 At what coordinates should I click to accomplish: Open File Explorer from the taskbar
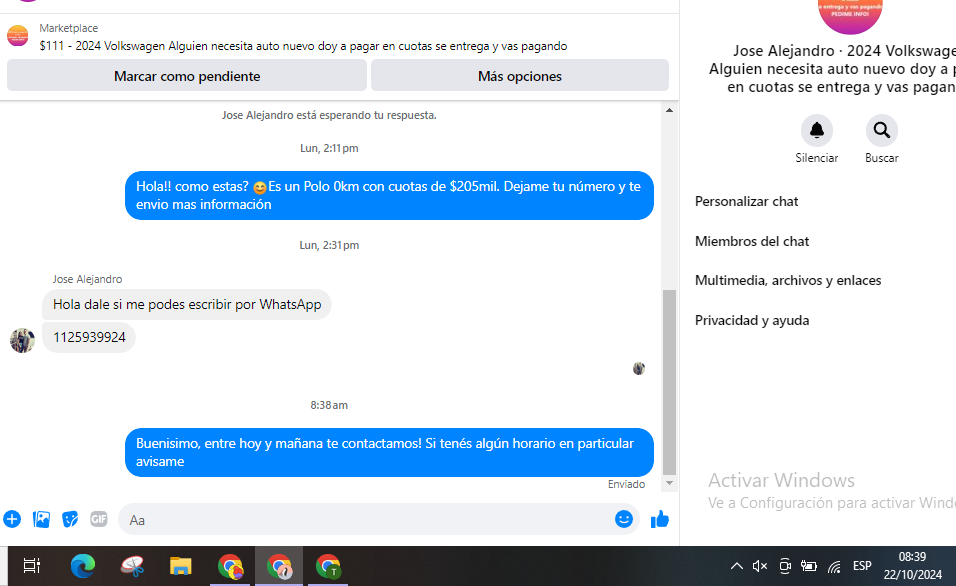pyautogui.click(x=180, y=566)
